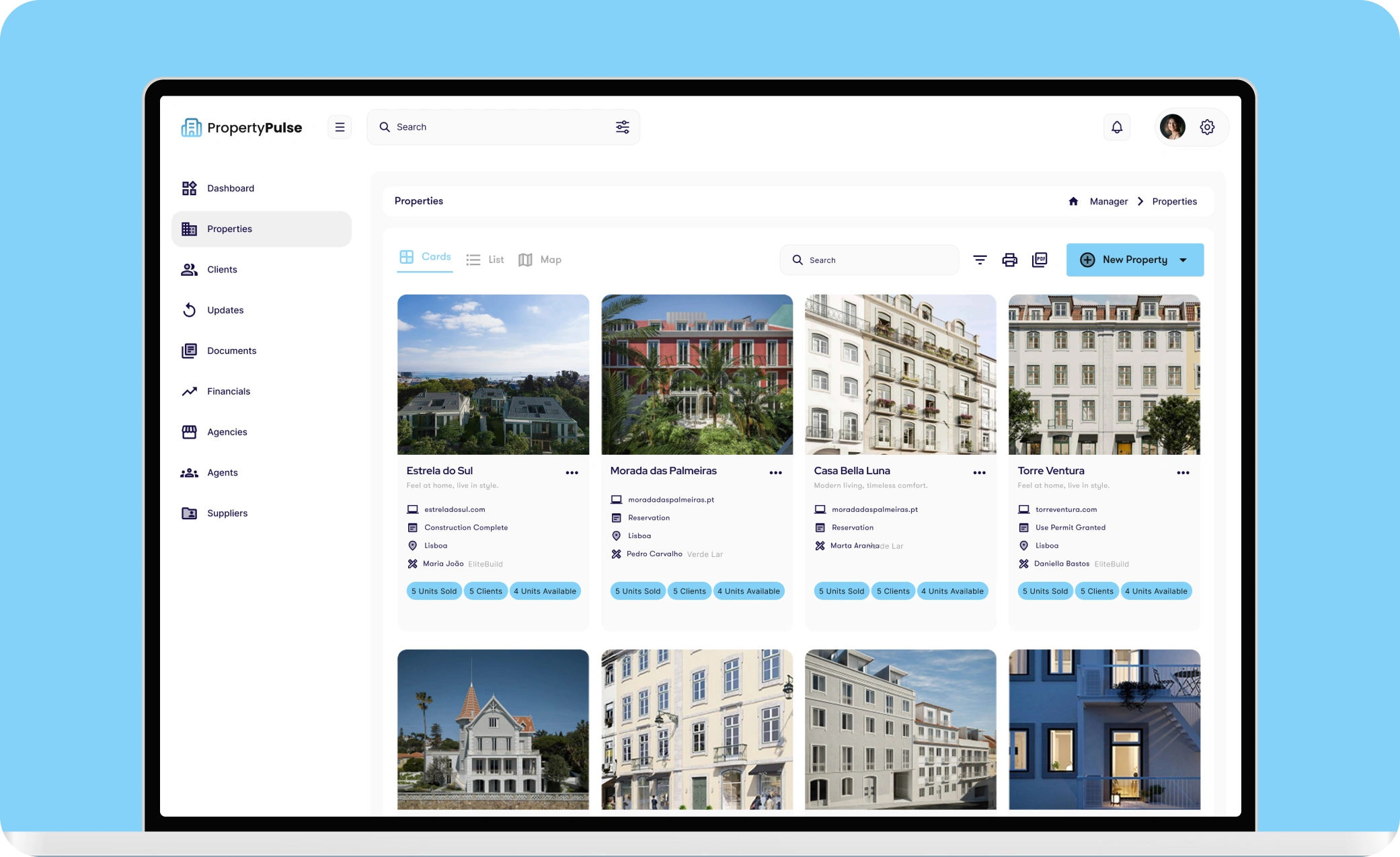Click Morada das Palmeiras 5 Clients badge
This screenshot has height=857, width=1400.
click(x=689, y=591)
